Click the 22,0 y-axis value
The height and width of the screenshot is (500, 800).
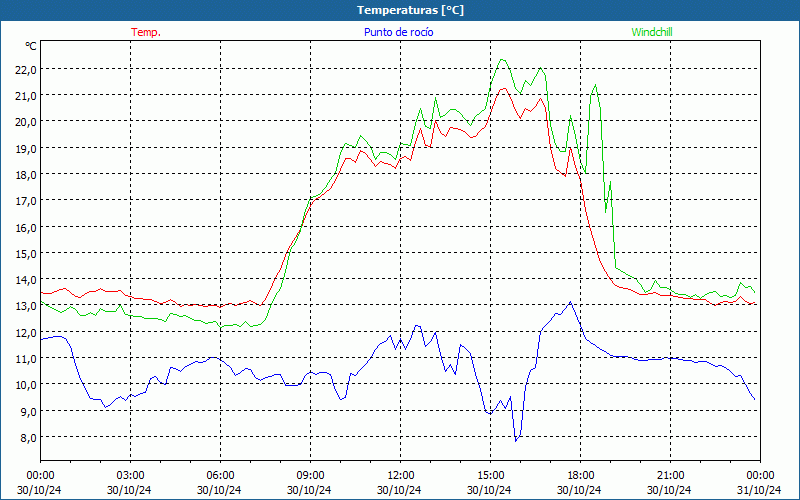coord(26,69)
